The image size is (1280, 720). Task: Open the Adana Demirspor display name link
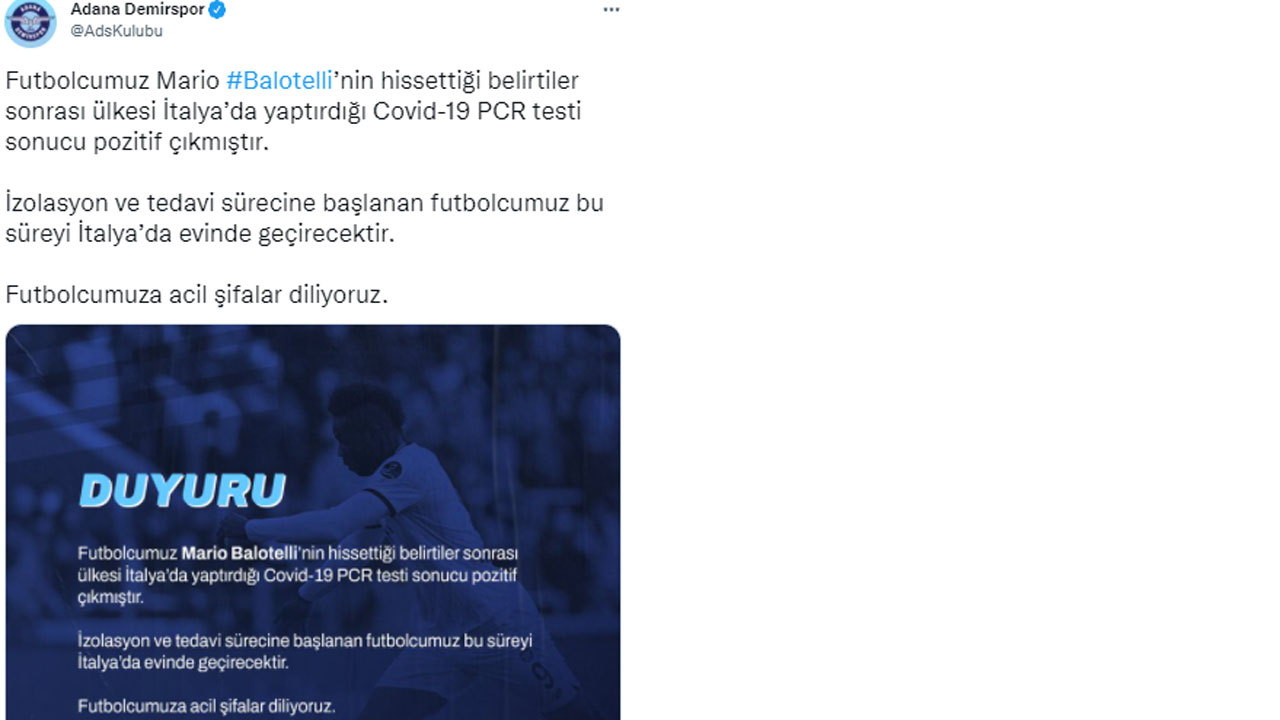(x=137, y=10)
